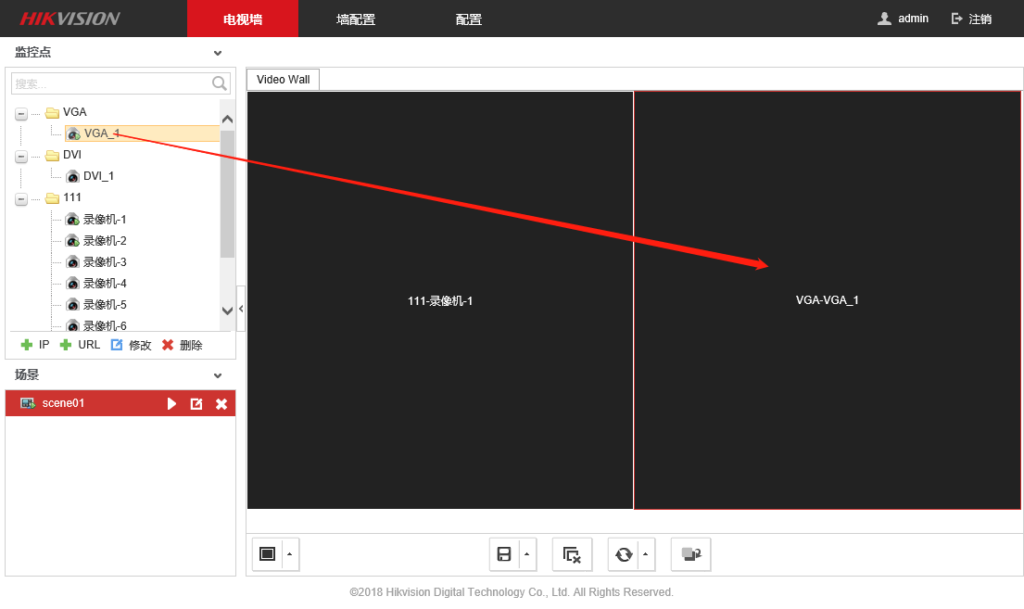Image resolution: width=1024 pixels, height=609 pixels.
Task: Click the edit icon on scene01
Action: (x=196, y=404)
